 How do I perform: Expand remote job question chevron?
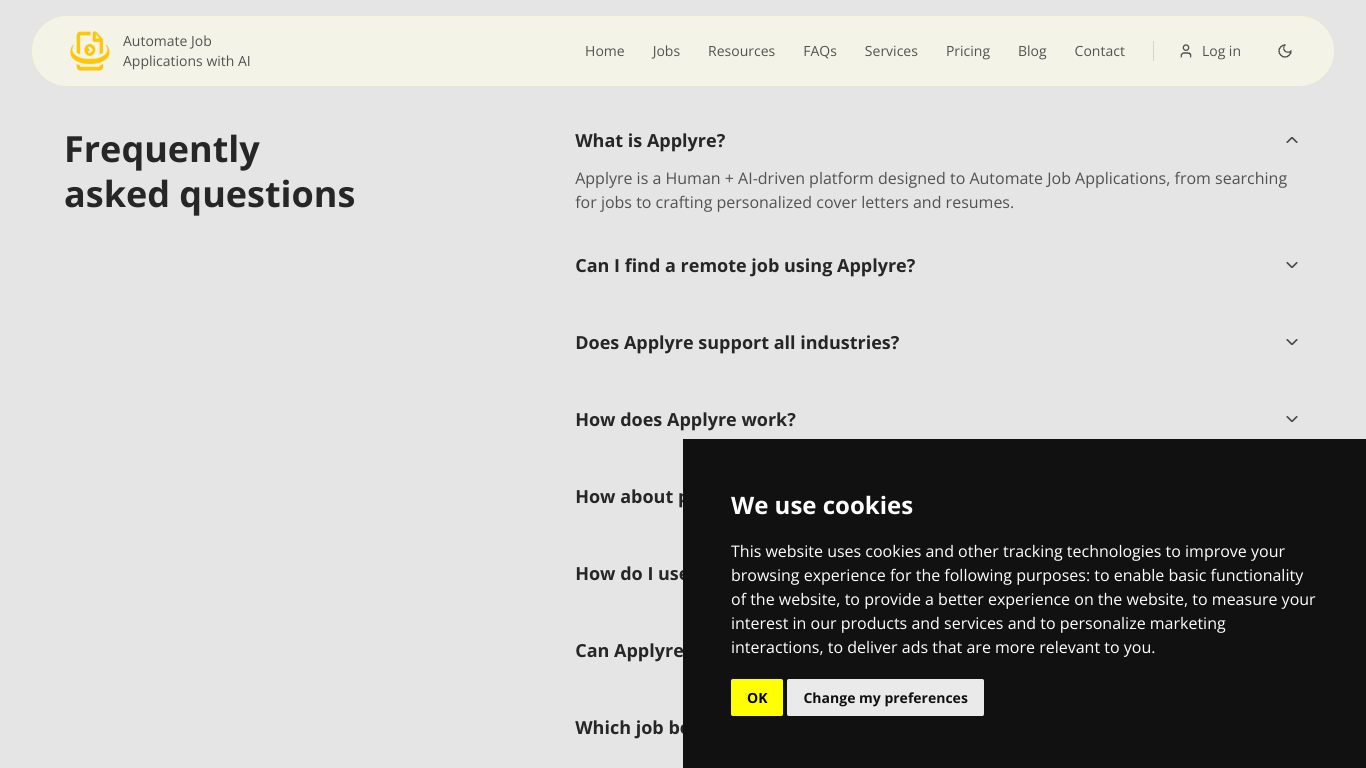(1292, 265)
